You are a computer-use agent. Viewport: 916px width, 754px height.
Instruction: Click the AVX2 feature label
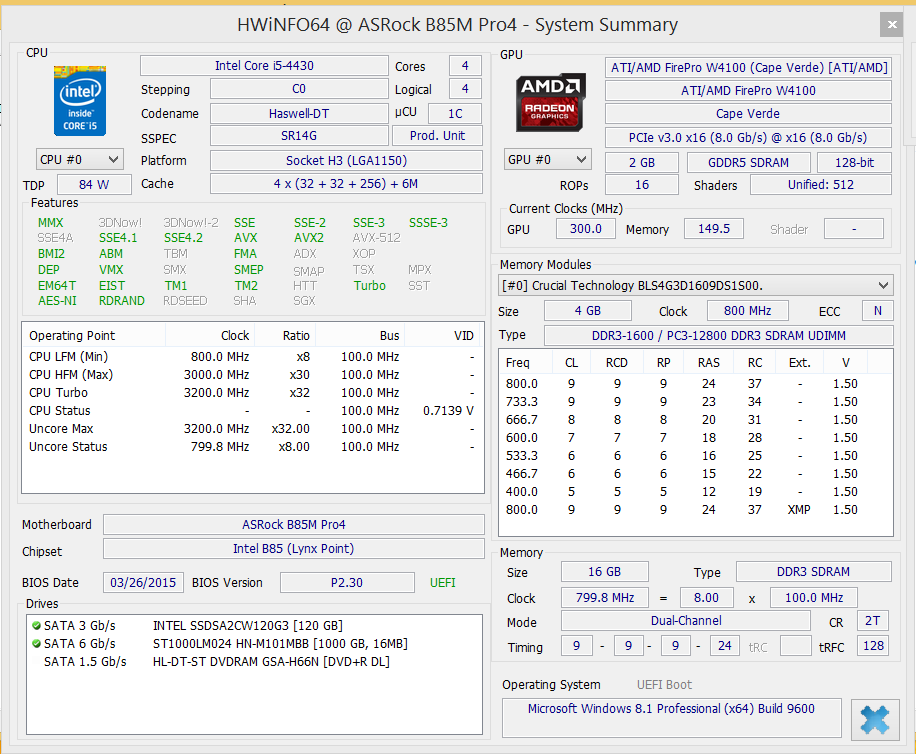pos(309,238)
